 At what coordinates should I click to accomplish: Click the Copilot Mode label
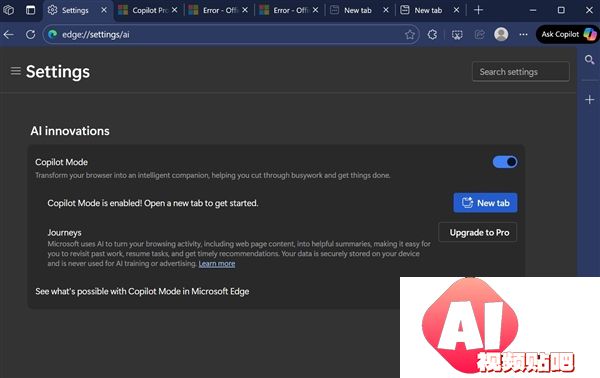(62, 162)
